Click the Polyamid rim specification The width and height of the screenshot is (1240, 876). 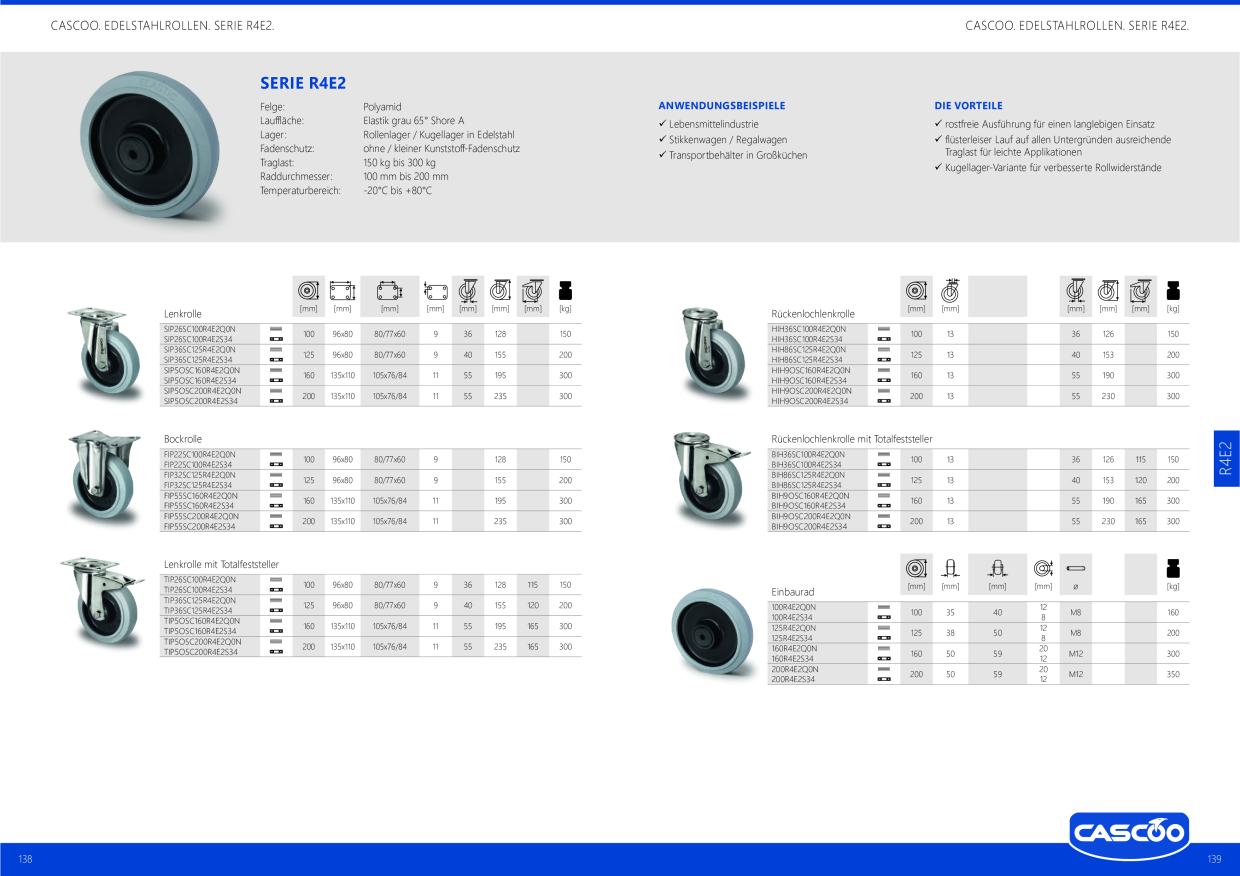click(x=382, y=106)
